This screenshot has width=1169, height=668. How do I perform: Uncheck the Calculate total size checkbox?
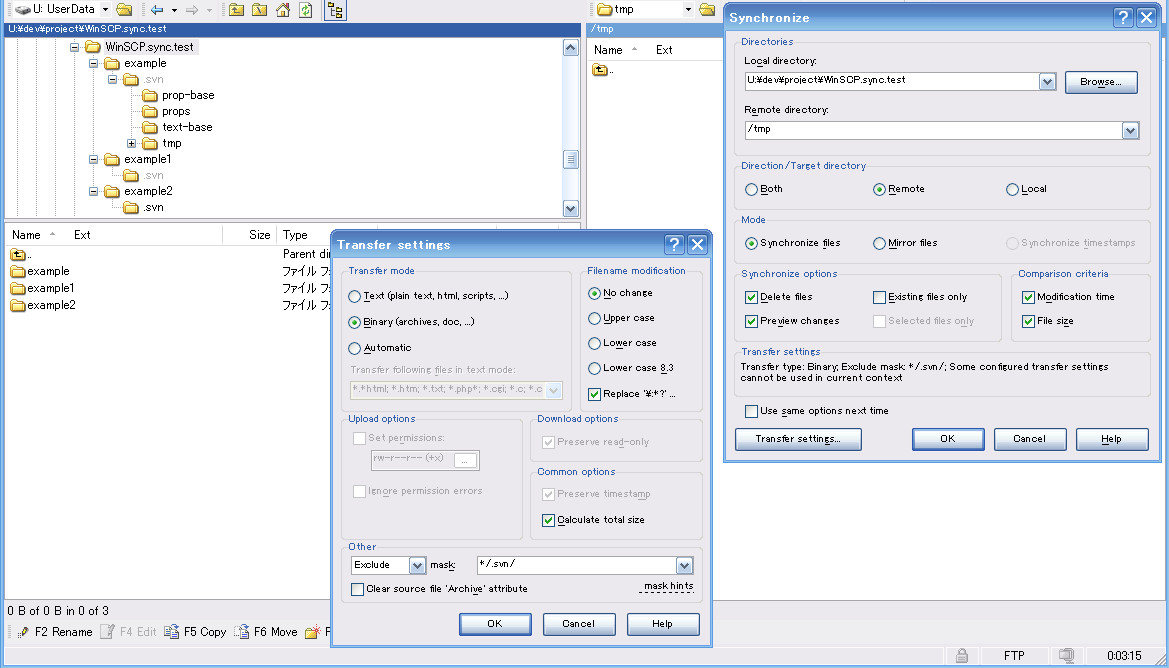pos(548,520)
